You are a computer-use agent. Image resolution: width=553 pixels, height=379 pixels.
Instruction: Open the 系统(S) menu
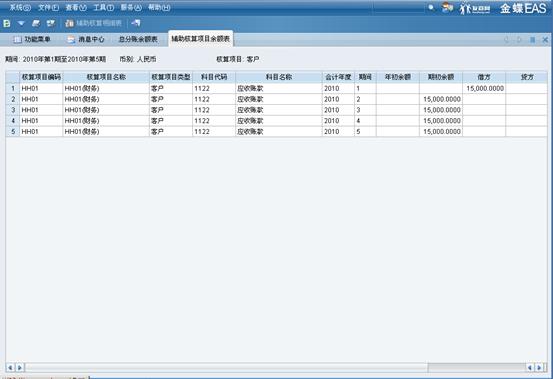(x=20, y=7)
